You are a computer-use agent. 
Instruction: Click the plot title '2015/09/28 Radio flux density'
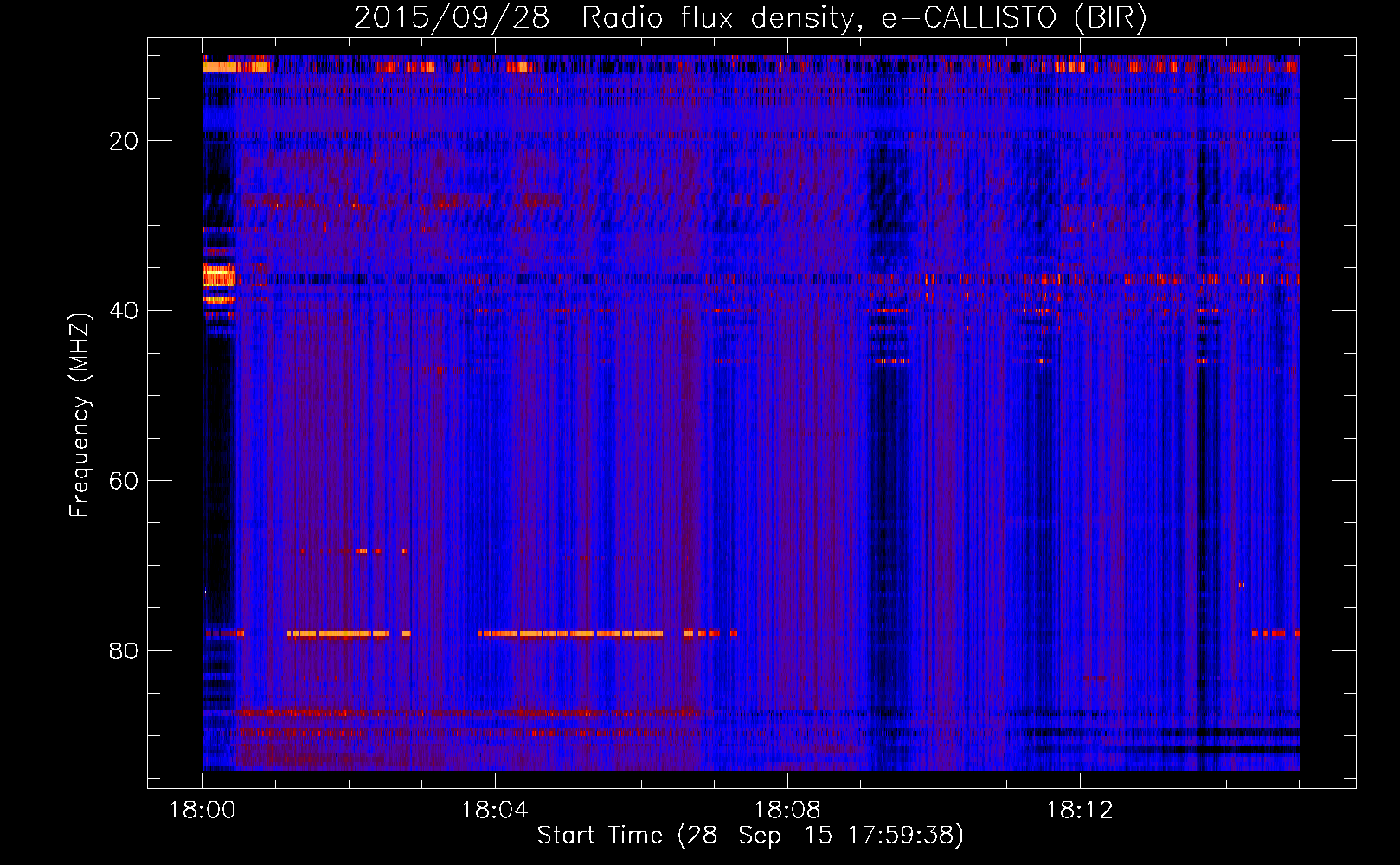[x=750, y=17]
